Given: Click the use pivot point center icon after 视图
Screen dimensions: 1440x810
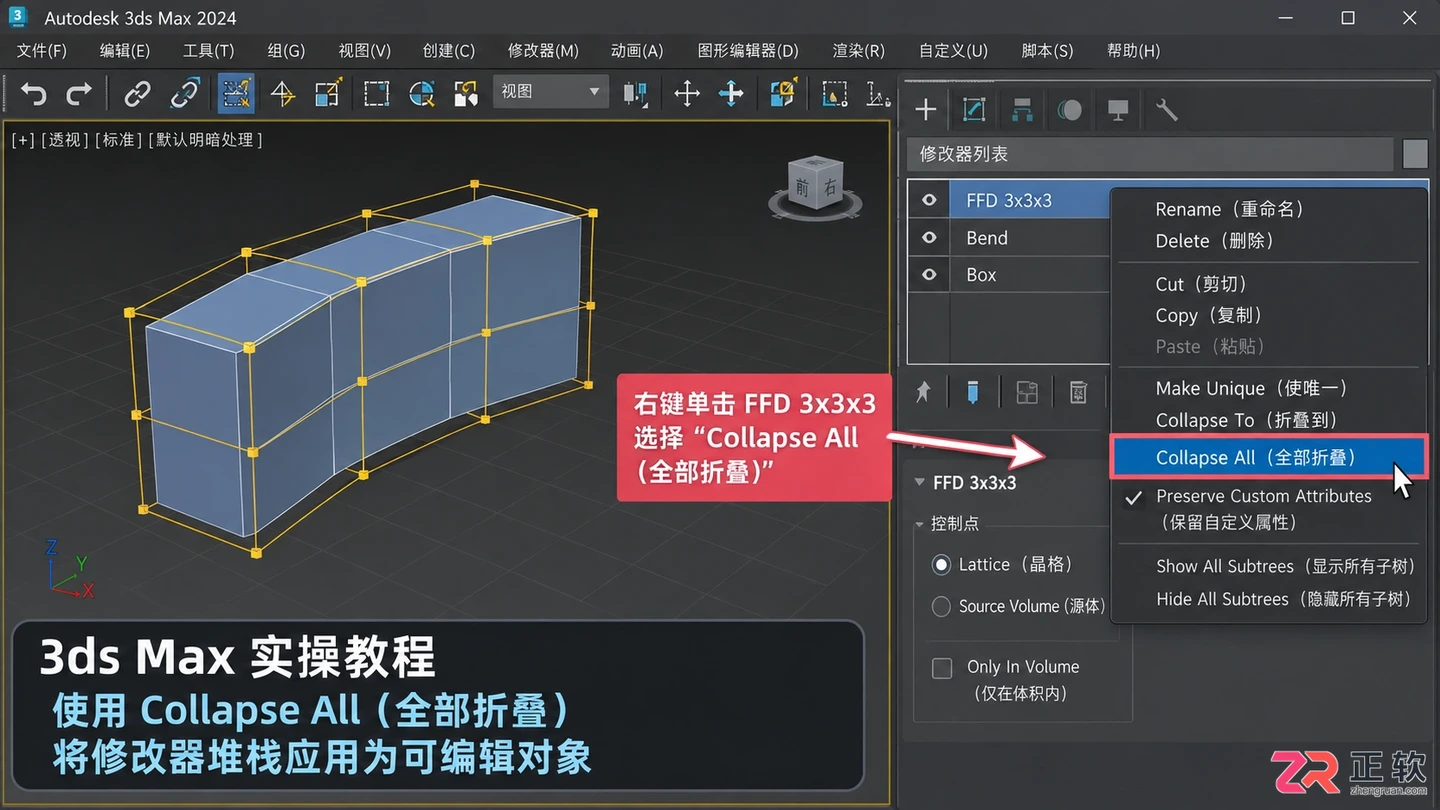Looking at the screenshot, I should coord(635,94).
